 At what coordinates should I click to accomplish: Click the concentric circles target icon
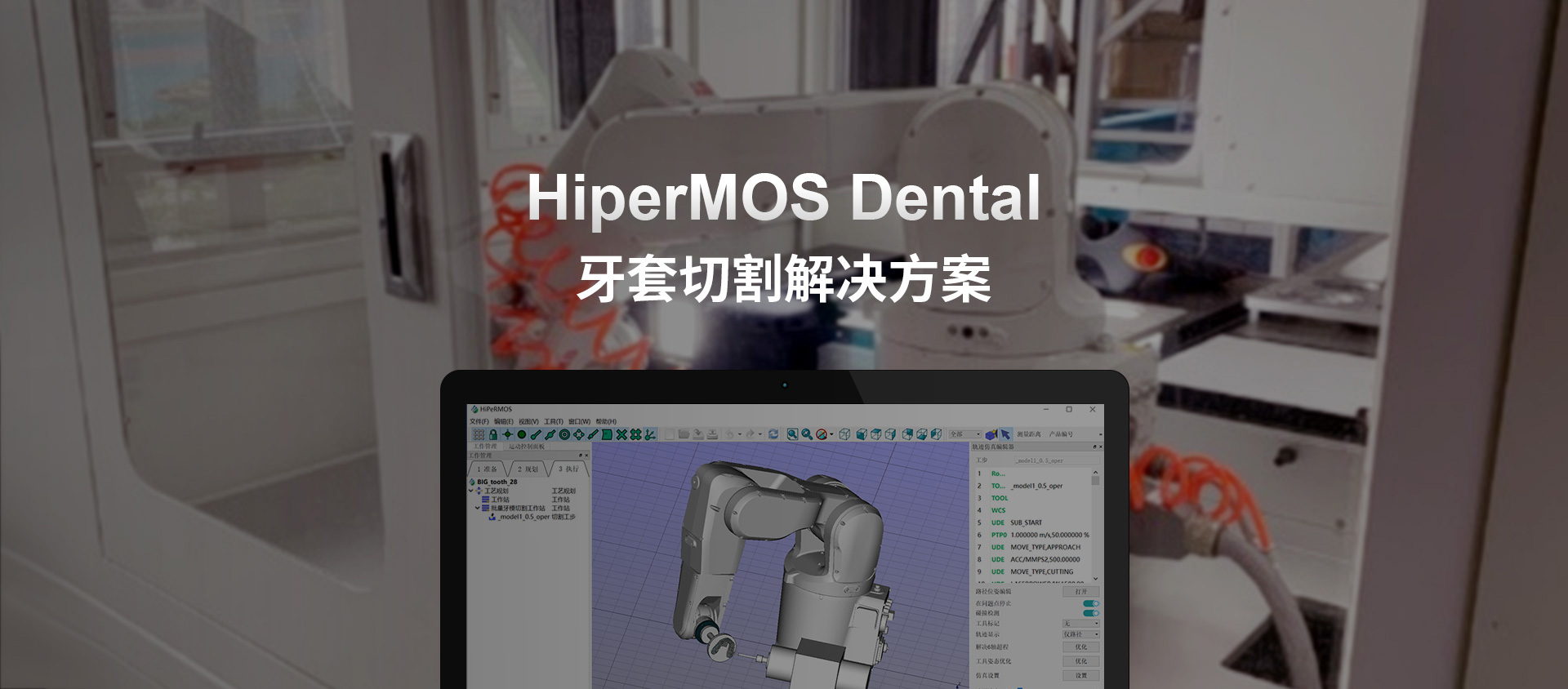coord(564,434)
